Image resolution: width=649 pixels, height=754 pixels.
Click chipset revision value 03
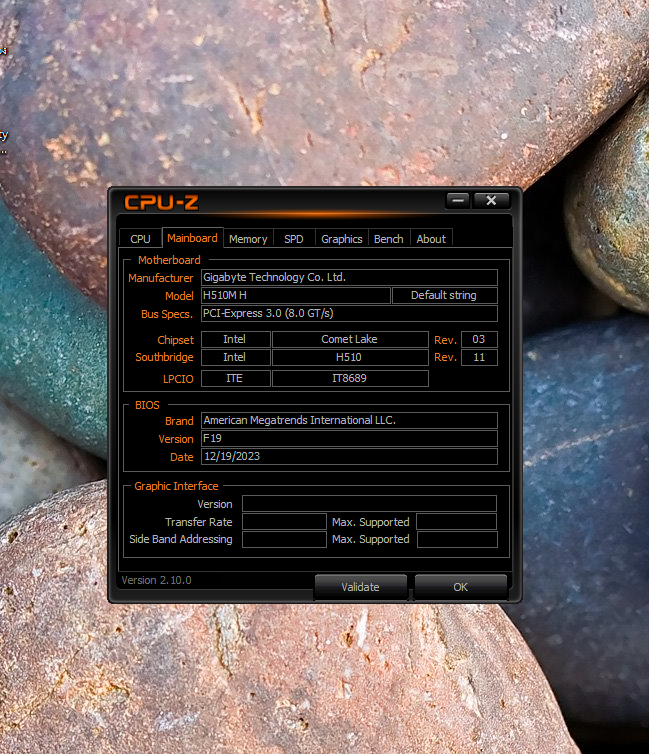479,339
